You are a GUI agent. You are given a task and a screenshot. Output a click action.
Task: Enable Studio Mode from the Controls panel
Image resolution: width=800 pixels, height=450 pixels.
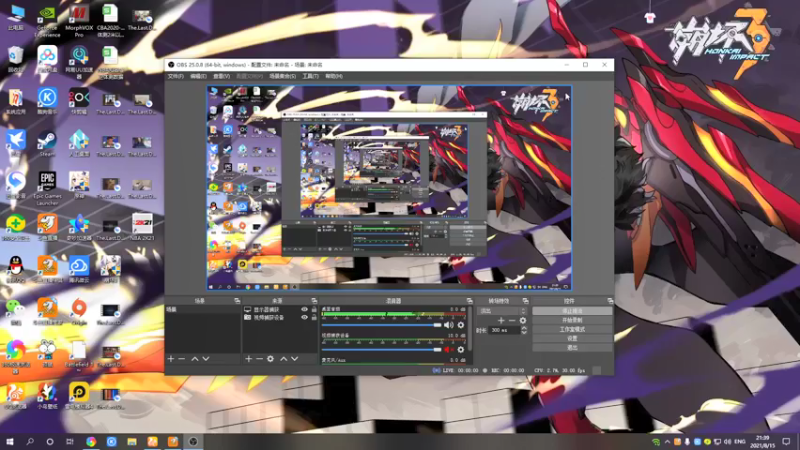click(x=572, y=329)
